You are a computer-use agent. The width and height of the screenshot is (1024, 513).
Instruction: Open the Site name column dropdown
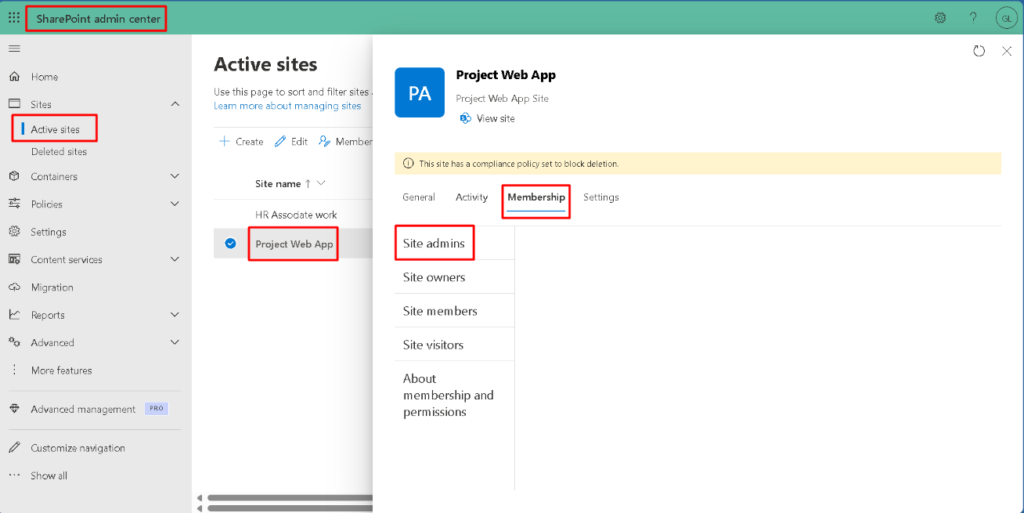pyautogui.click(x=321, y=183)
